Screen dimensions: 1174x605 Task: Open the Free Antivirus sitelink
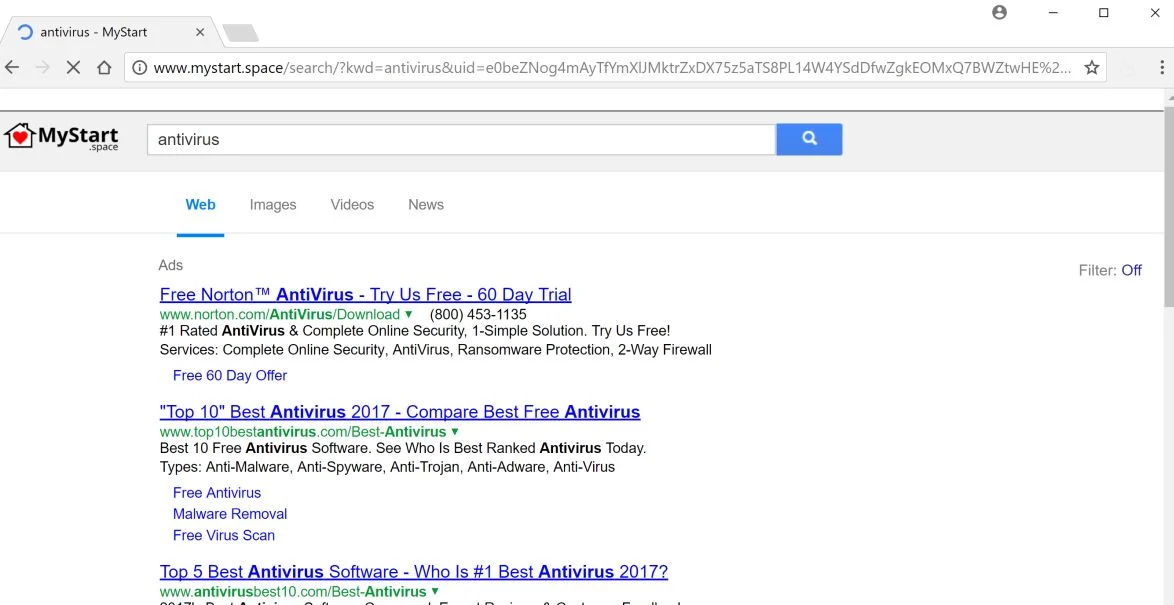pyautogui.click(x=217, y=493)
